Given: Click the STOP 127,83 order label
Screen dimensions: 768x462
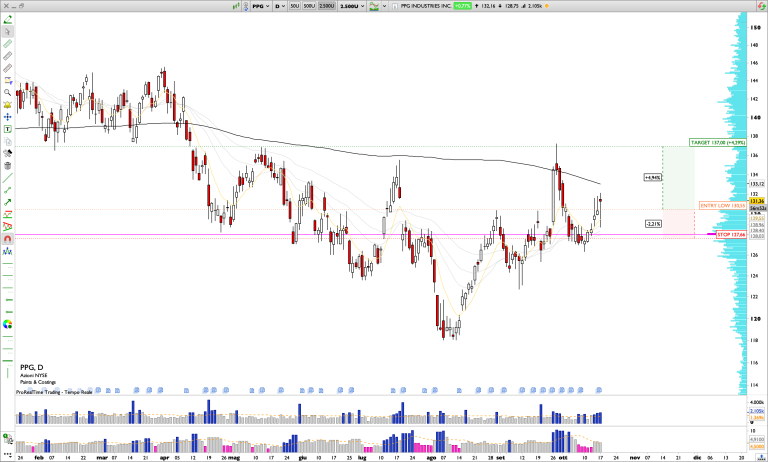Looking at the screenshot, I should (731, 235).
